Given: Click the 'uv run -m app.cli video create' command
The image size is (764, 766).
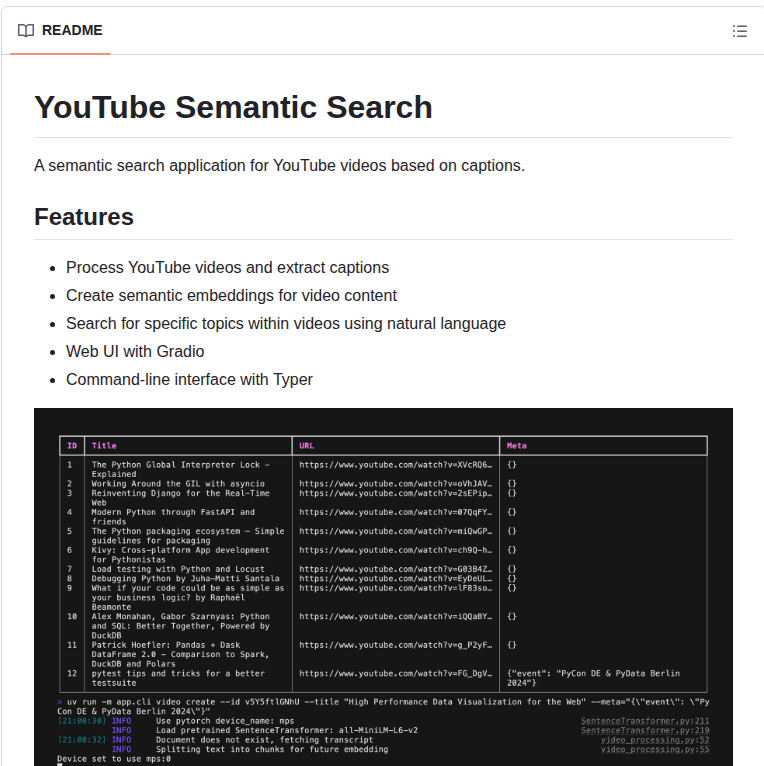Looking at the screenshot, I should coord(383,706).
